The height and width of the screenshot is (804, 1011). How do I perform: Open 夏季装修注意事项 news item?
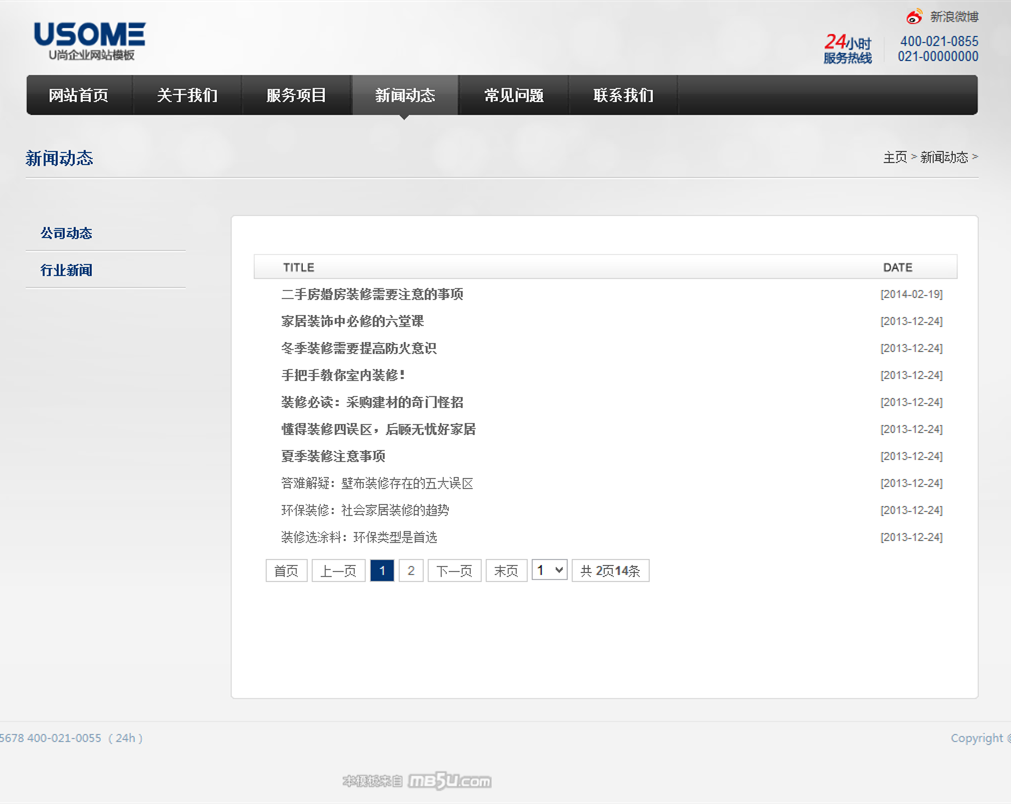333,456
